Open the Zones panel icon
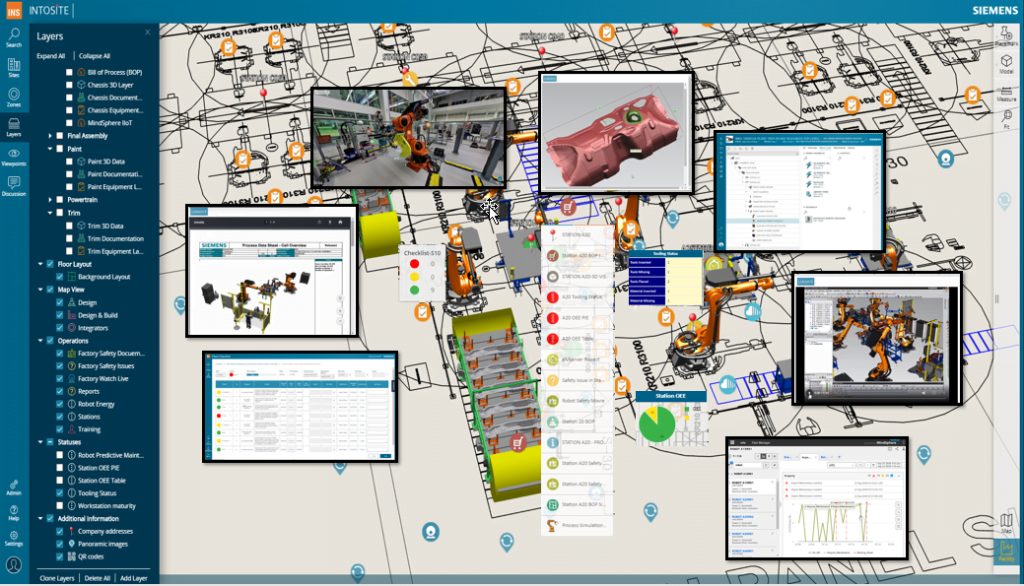The height and width of the screenshot is (586, 1024). (14, 97)
